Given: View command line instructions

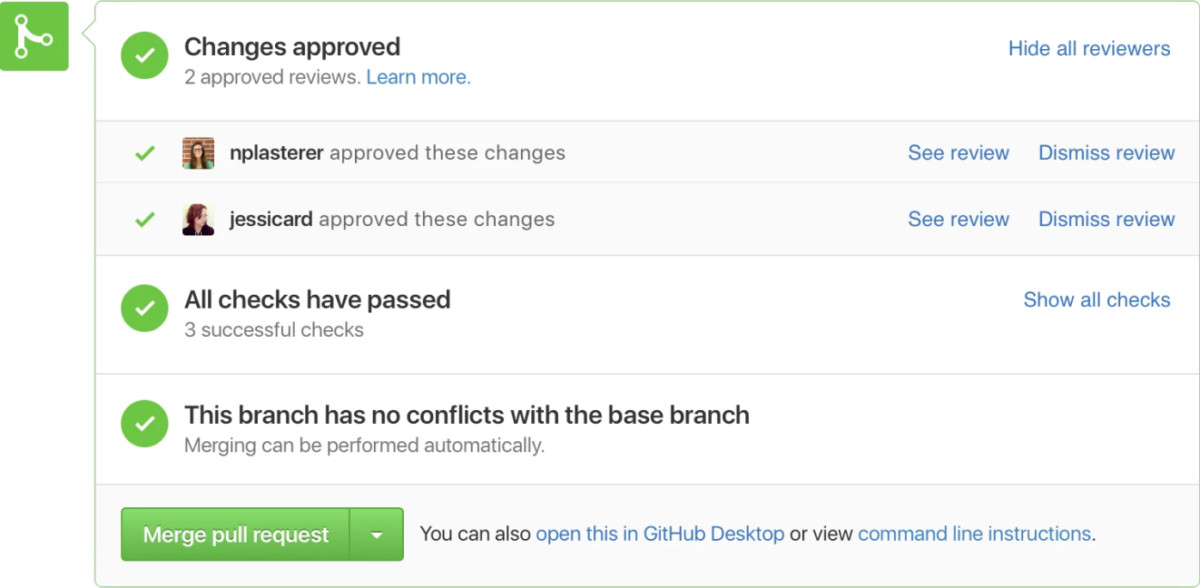Looking at the screenshot, I should pyautogui.click(x=973, y=534).
